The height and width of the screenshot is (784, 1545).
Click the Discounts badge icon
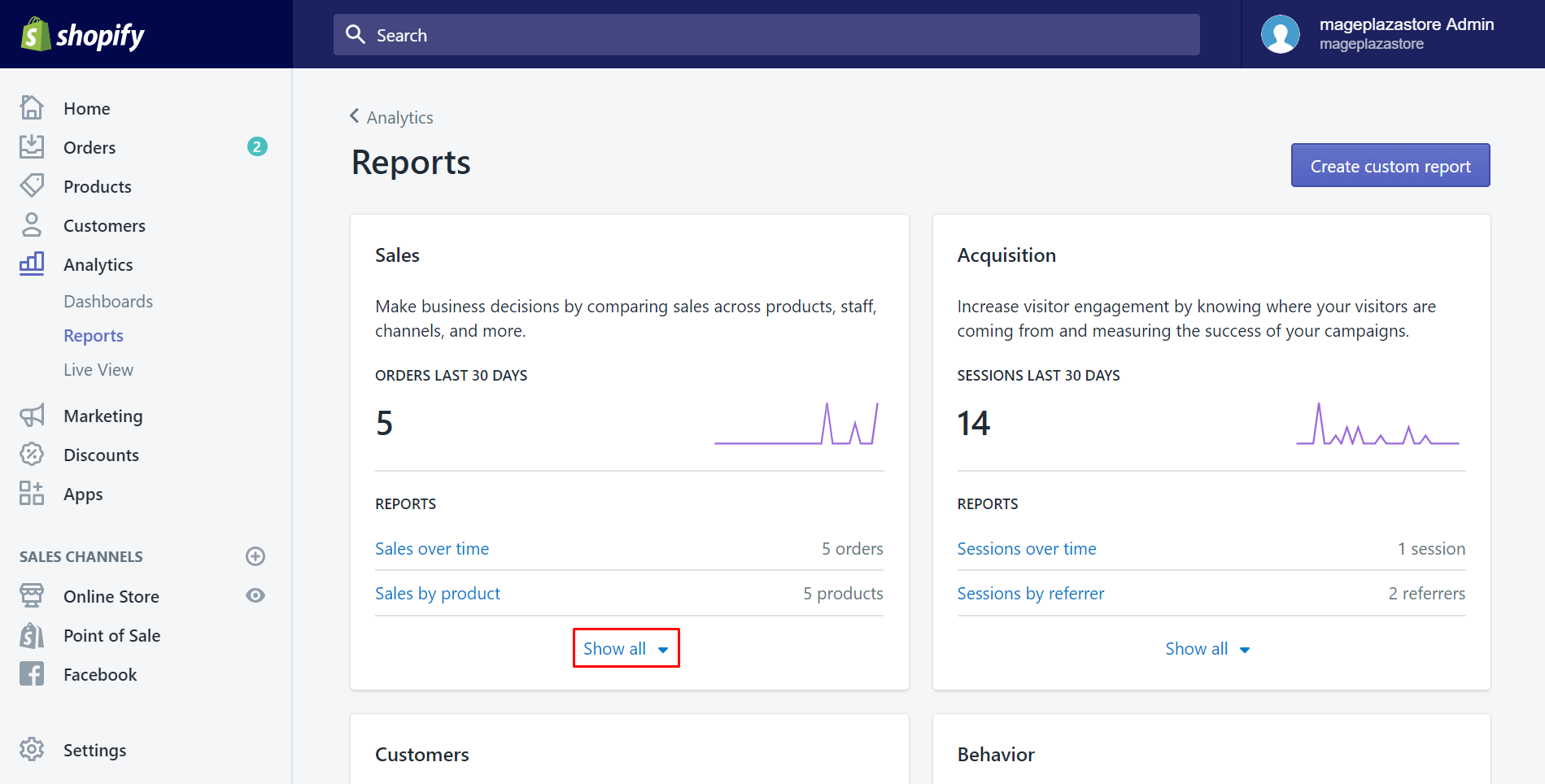(x=32, y=454)
